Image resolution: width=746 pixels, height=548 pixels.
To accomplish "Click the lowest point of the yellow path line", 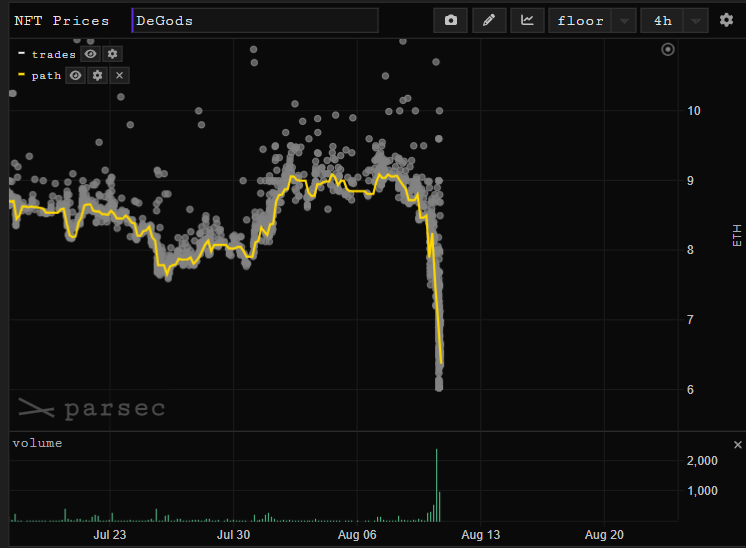I will (442, 363).
